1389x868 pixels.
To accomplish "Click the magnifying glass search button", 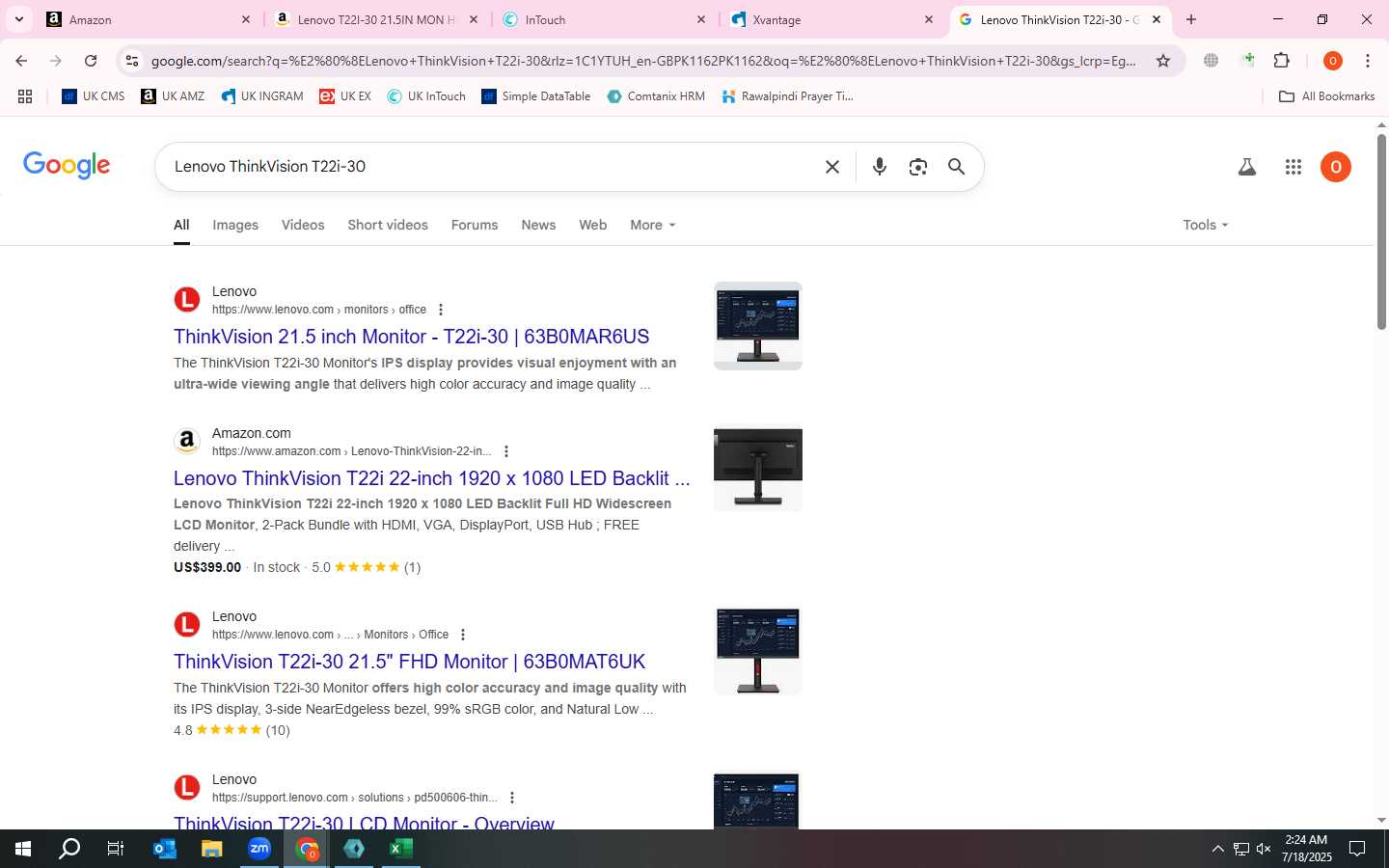I will (956, 167).
